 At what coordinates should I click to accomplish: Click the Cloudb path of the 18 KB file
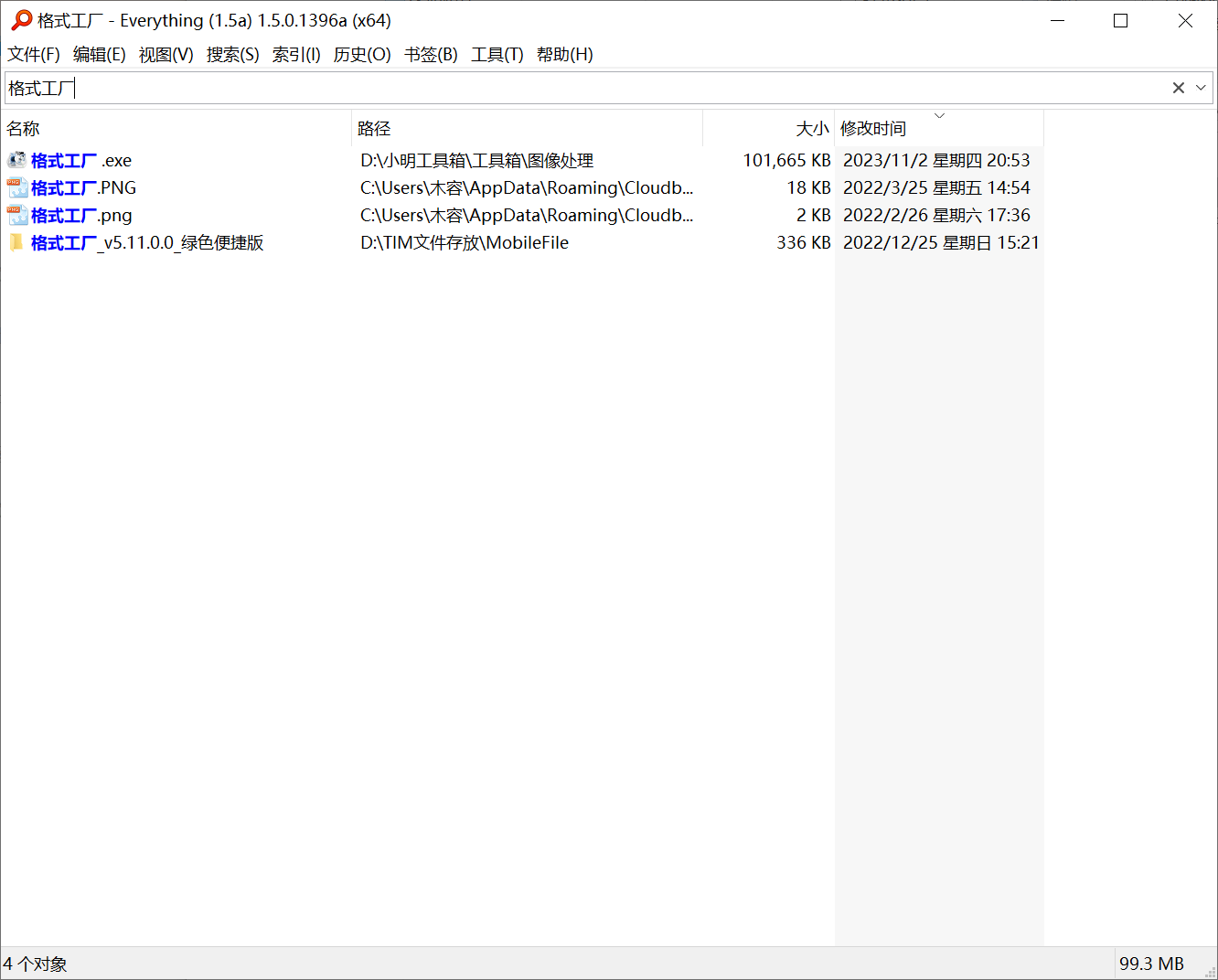527,188
